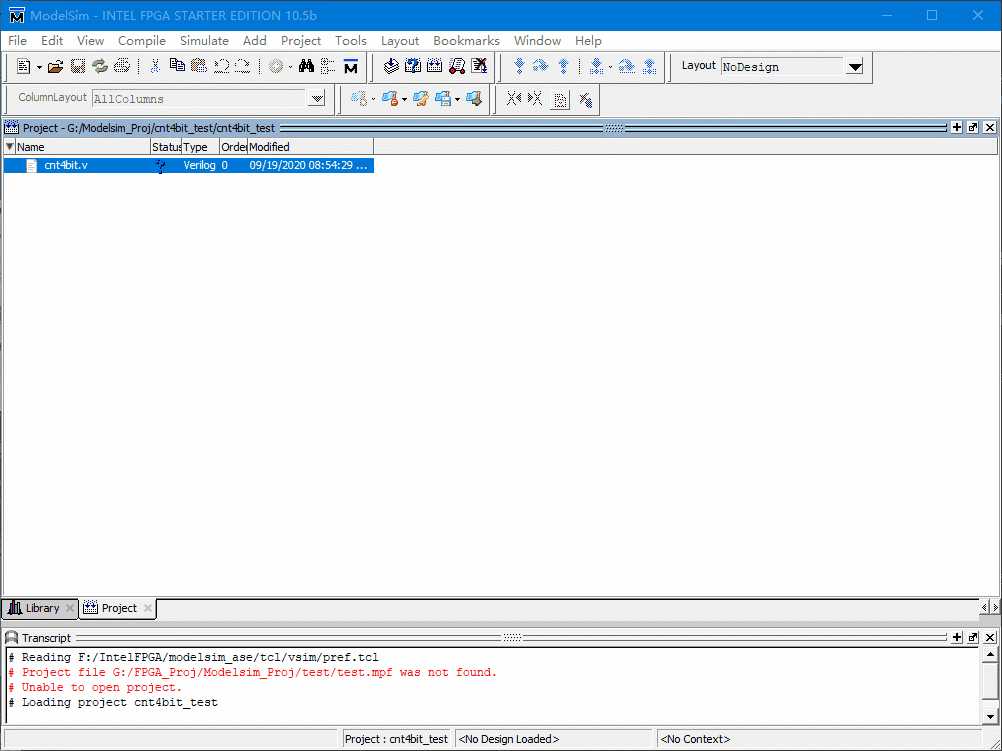Open the File menu

(x=17, y=40)
